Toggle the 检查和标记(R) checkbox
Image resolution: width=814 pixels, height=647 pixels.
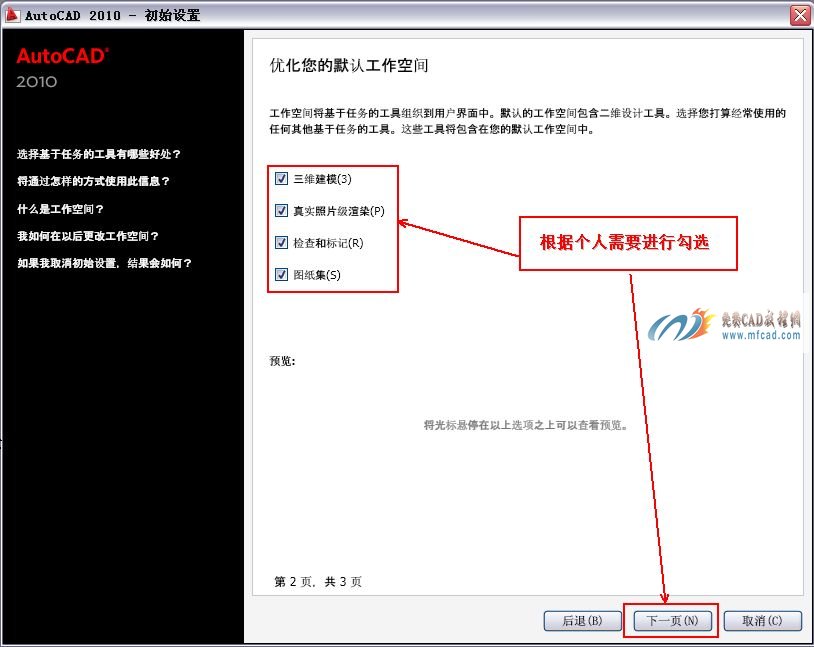(281, 242)
